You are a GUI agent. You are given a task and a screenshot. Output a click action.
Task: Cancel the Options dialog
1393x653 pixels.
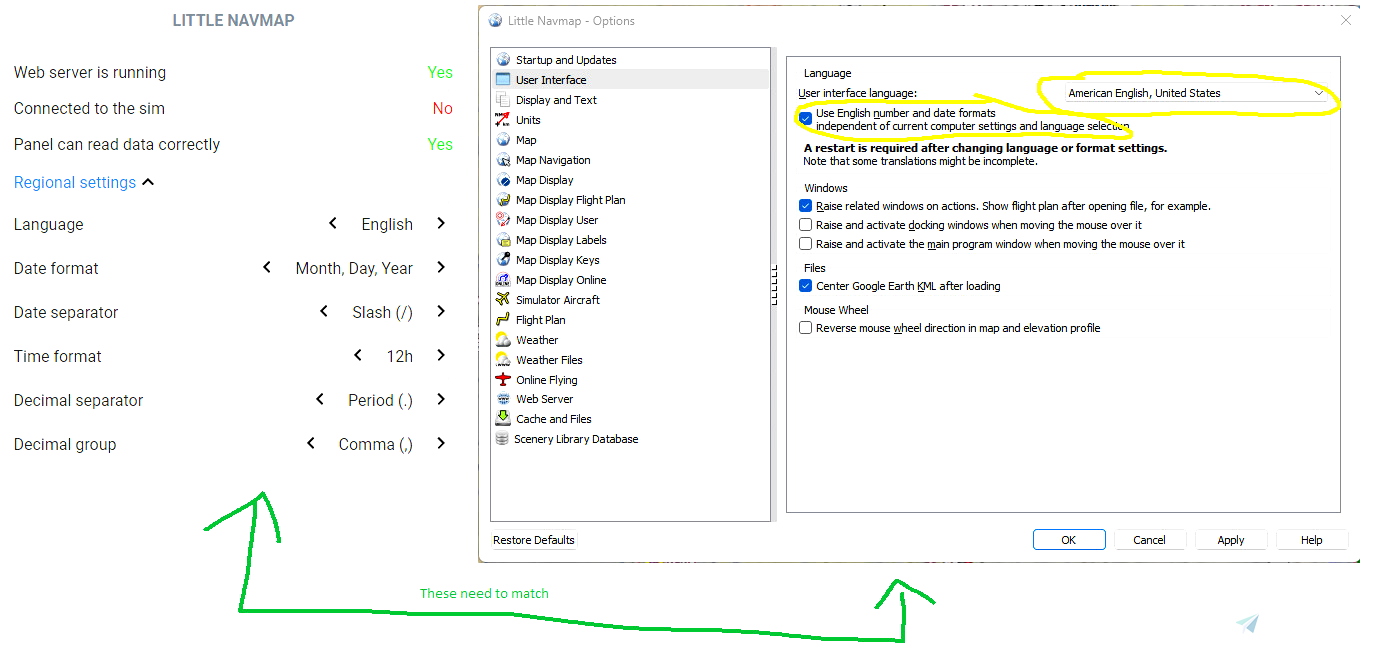(x=1150, y=540)
